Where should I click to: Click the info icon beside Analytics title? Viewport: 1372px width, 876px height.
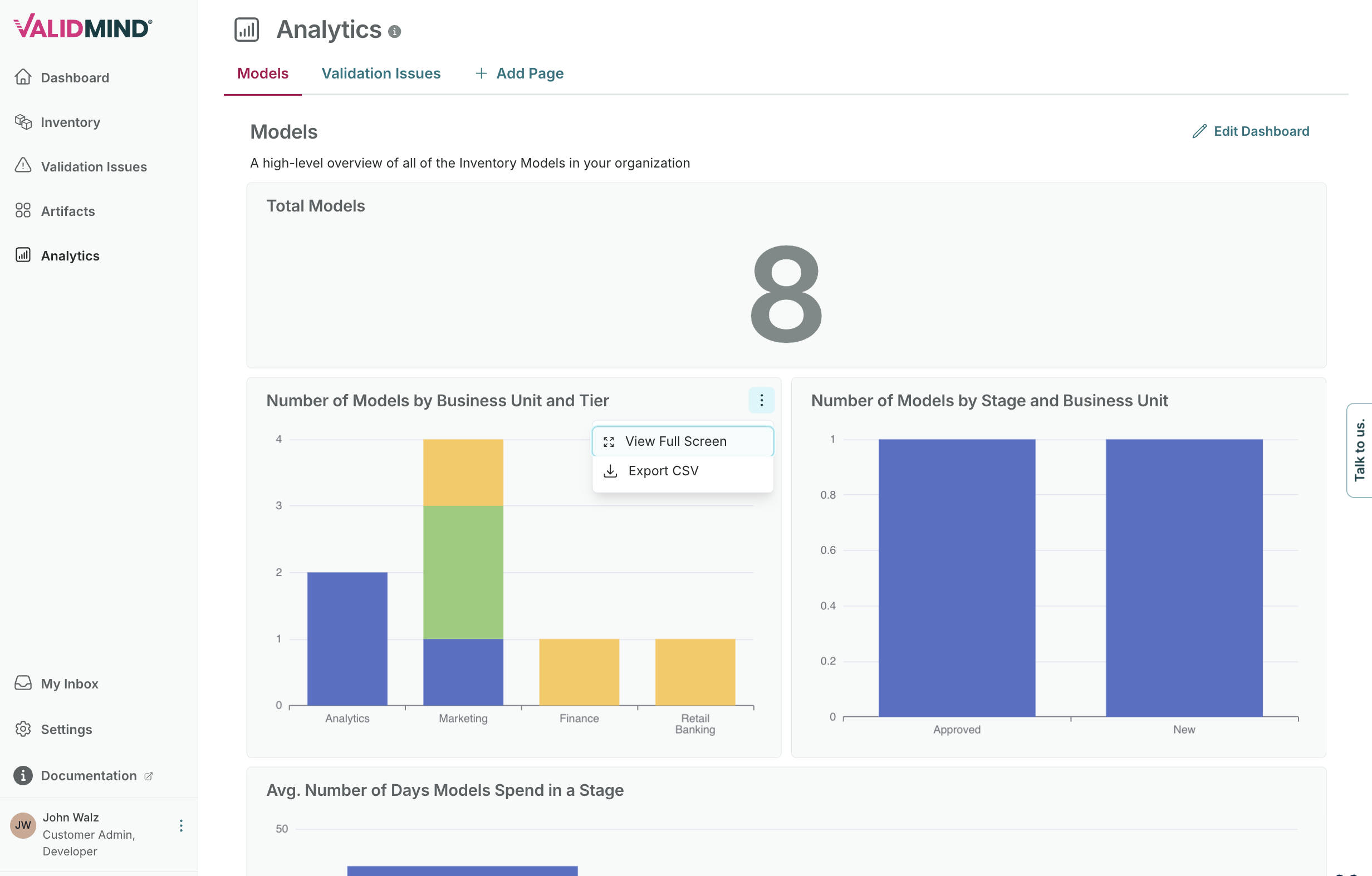394,32
